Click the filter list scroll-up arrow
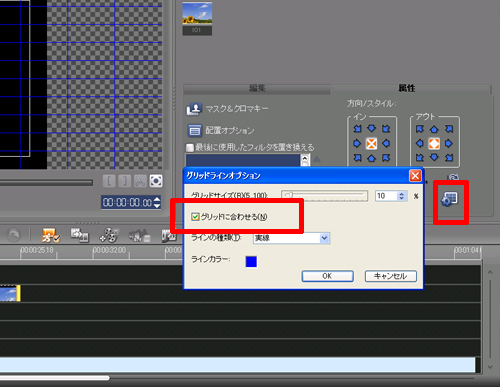The image size is (500, 387). (305, 159)
